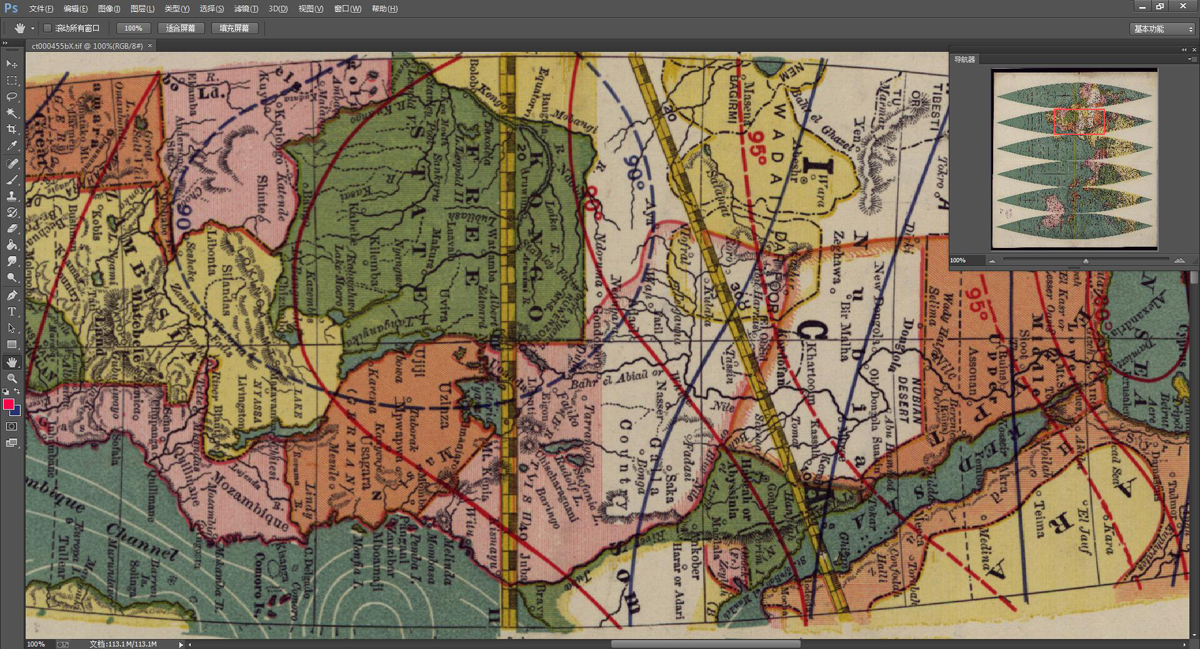Close the Navigator panel
Image resolution: width=1200 pixels, height=649 pixels.
(x=1192, y=52)
